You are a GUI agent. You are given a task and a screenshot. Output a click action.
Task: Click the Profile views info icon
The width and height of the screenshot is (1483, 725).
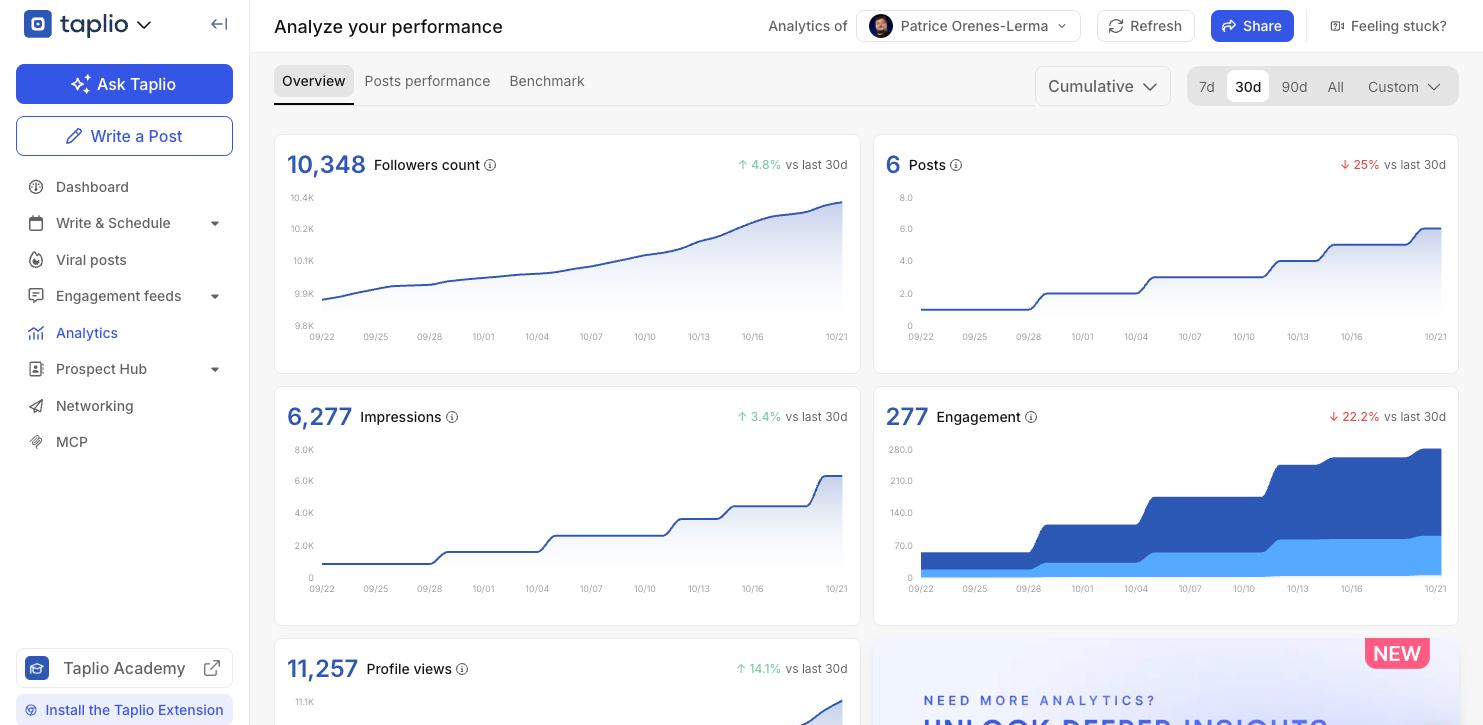[x=462, y=669]
